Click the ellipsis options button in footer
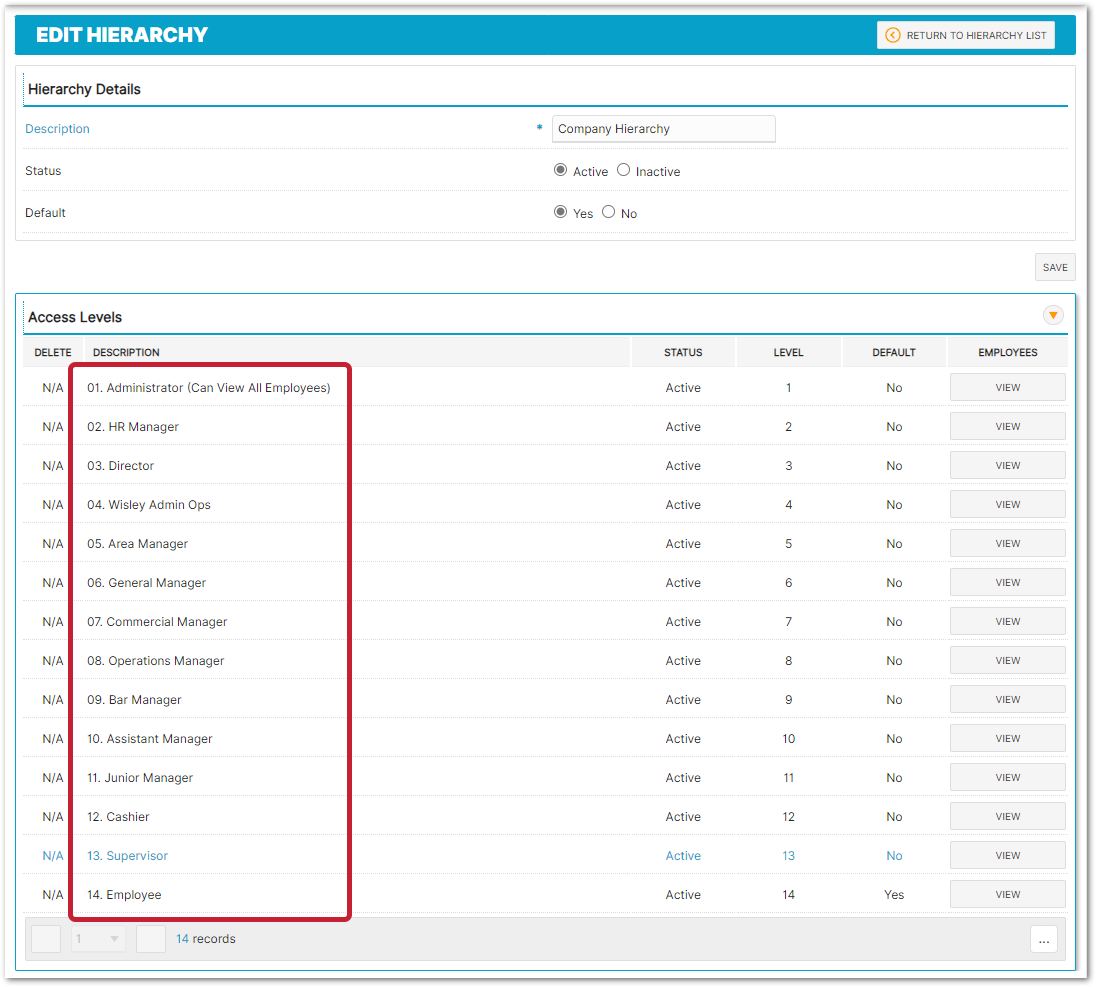 coord(1044,940)
